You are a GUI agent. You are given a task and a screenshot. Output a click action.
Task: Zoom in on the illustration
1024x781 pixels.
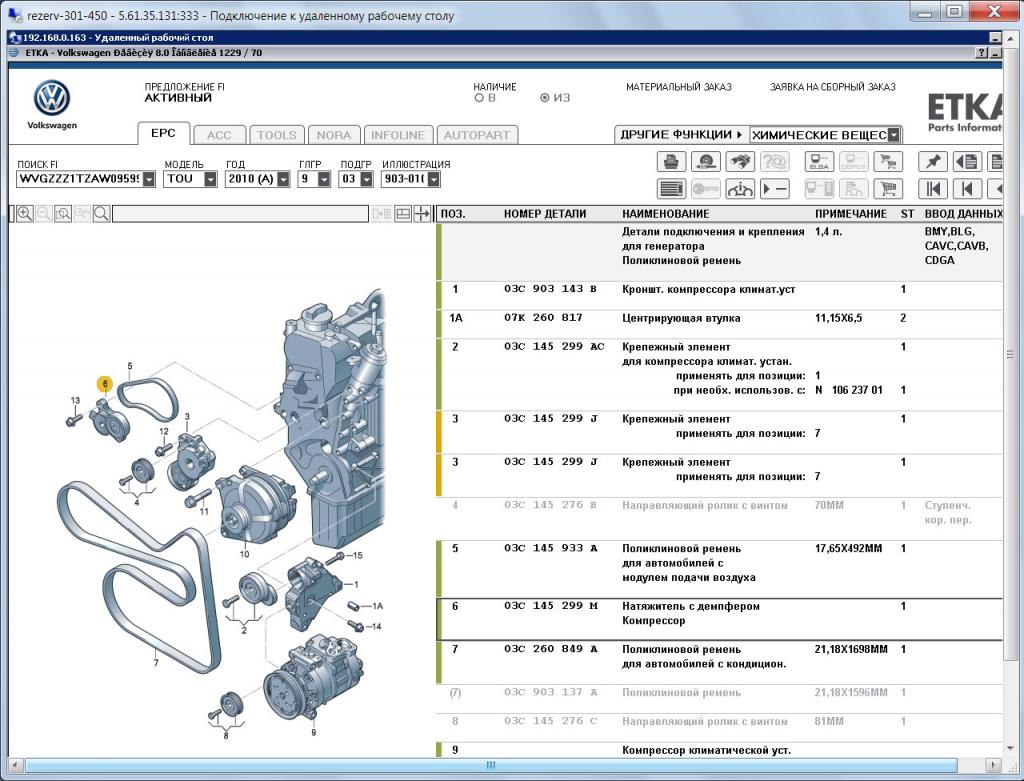[25, 214]
